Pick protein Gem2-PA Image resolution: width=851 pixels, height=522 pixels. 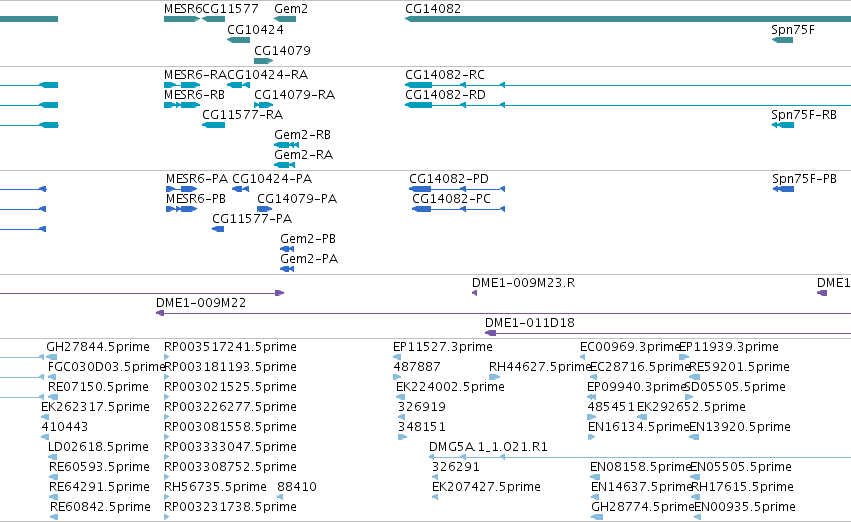[309, 259]
